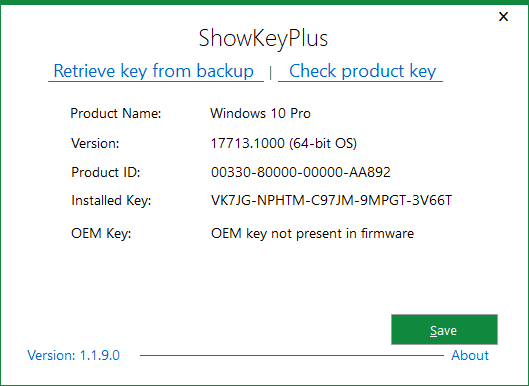Image resolution: width=529 pixels, height=386 pixels.
Task: Click the OEM key not present message
Action: (312, 233)
